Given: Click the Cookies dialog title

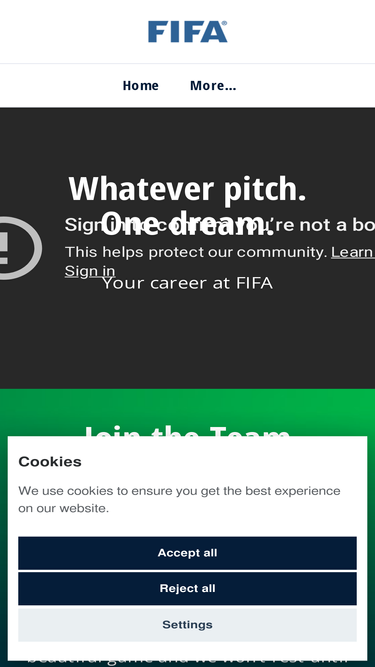Looking at the screenshot, I should [x=50, y=462].
